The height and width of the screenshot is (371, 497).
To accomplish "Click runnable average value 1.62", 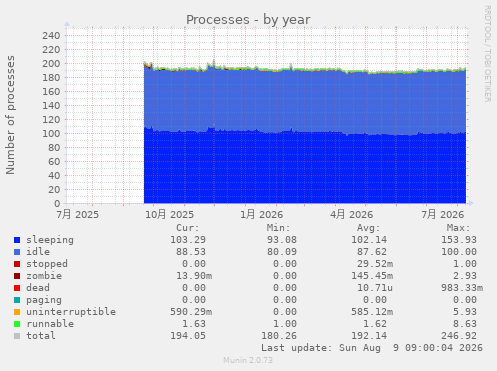I will 375,324.
